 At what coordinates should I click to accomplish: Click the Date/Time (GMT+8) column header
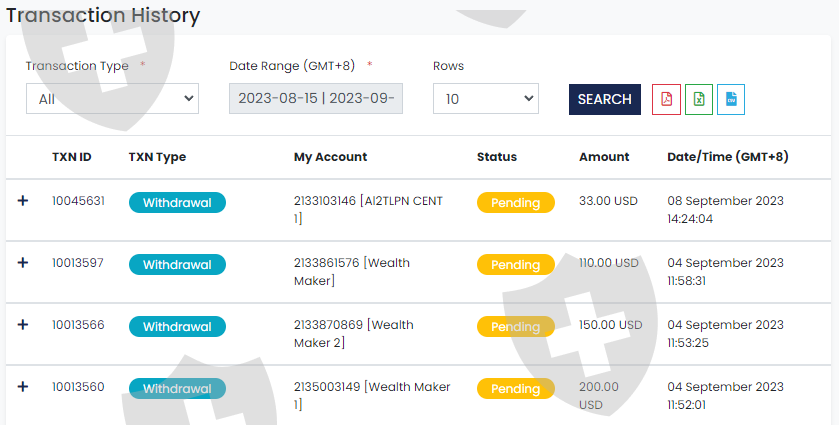point(727,157)
